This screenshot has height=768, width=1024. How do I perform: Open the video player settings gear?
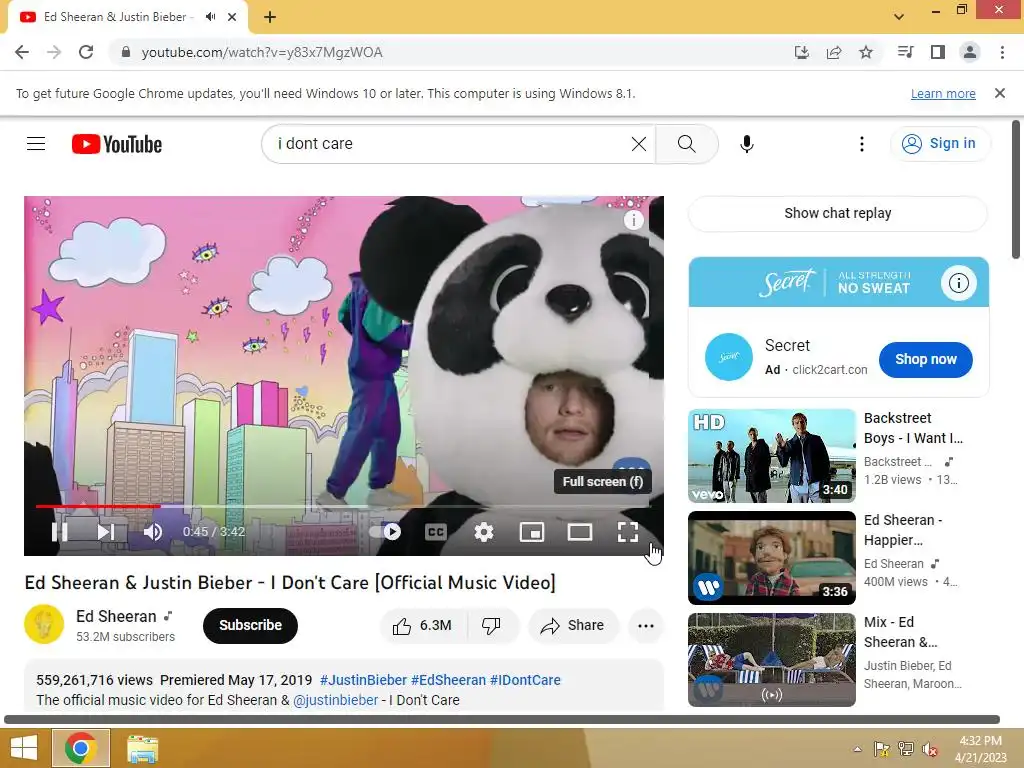point(484,532)
